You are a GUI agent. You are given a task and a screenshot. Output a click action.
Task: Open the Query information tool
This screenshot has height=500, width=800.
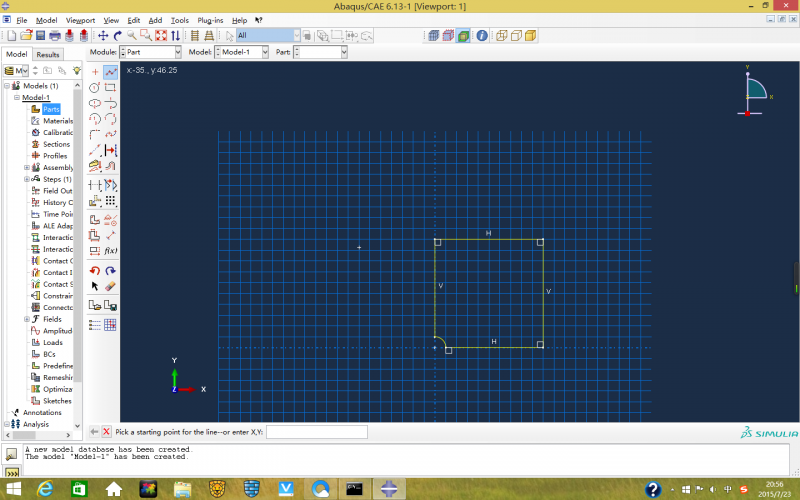pyautogui.click(x=482, y=36)
